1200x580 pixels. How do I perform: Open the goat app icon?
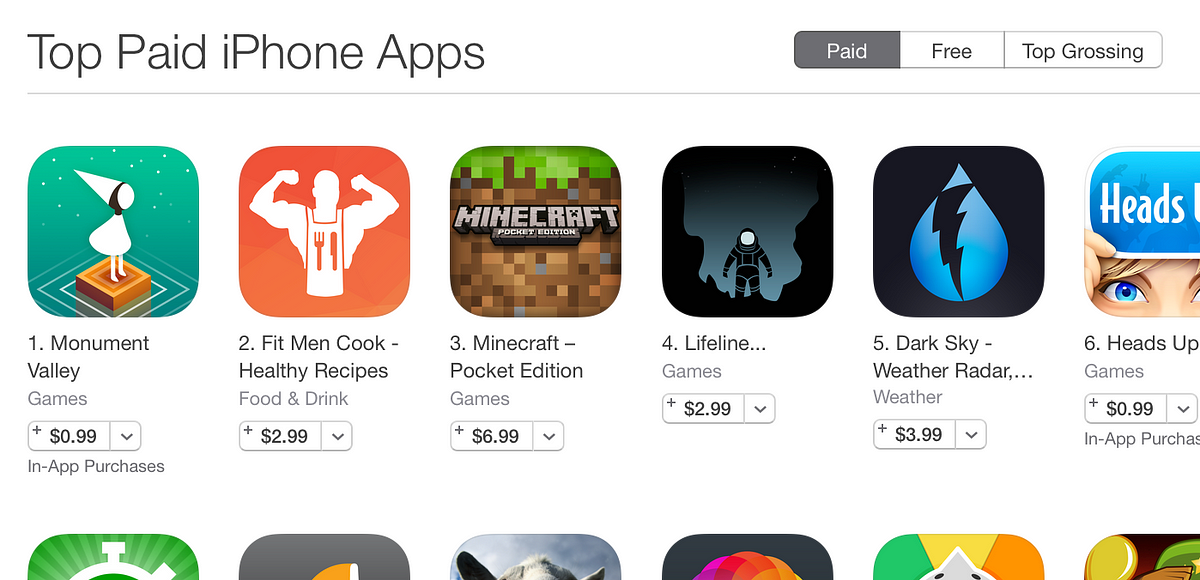(535, 557)
